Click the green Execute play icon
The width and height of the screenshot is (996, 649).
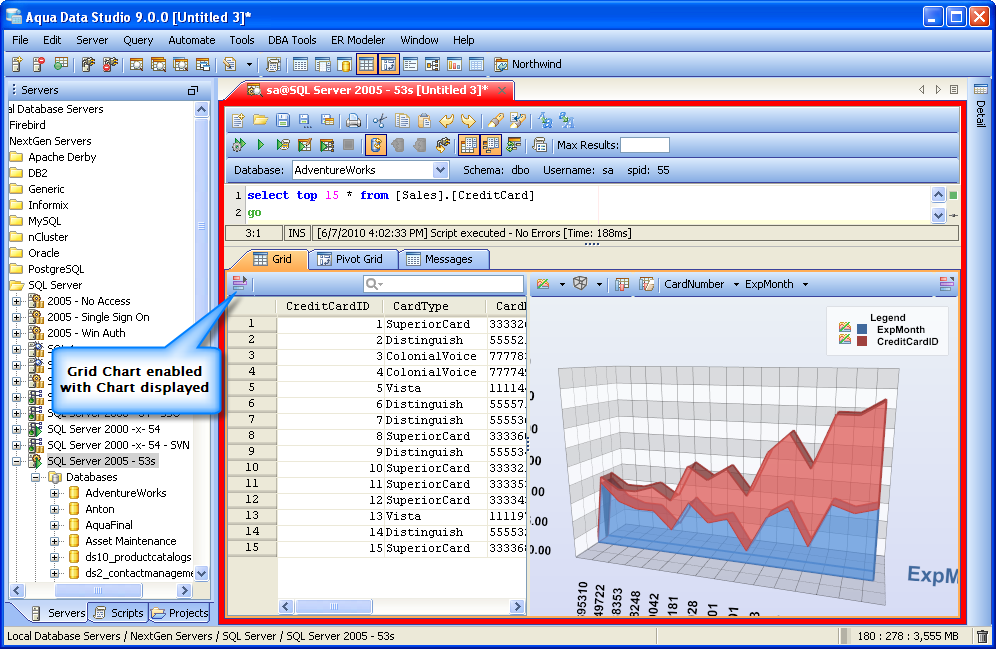tap(260, 145)
